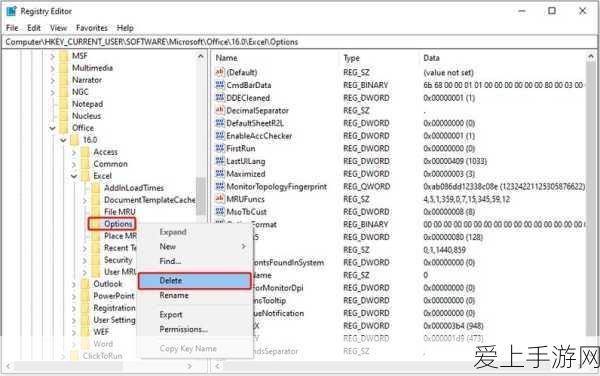Click the MonitorTopologyFingerprint value icon
The image size is (600, 376).
point(220,186)
